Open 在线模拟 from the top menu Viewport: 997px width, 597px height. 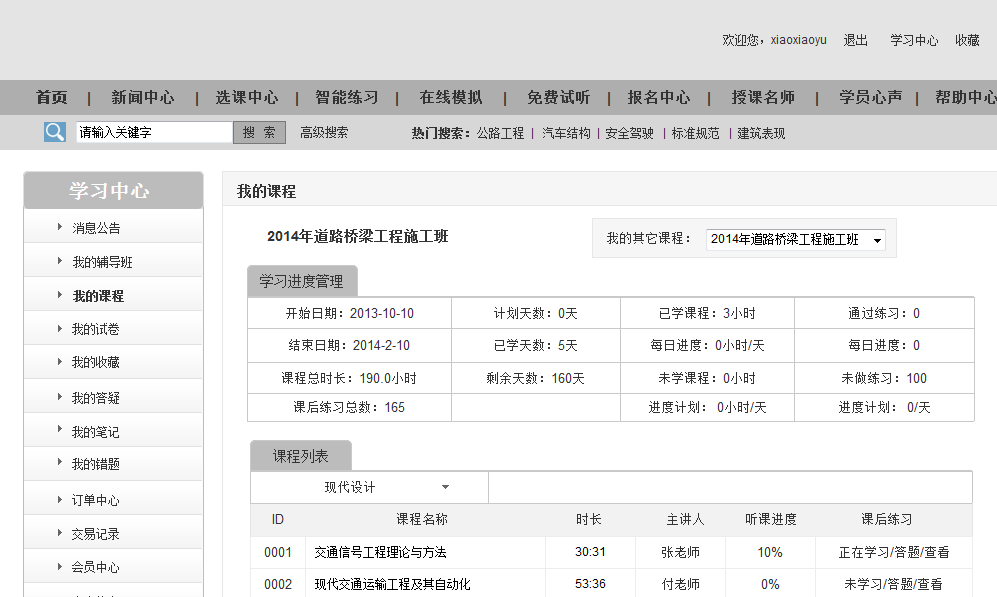(450, 98)
